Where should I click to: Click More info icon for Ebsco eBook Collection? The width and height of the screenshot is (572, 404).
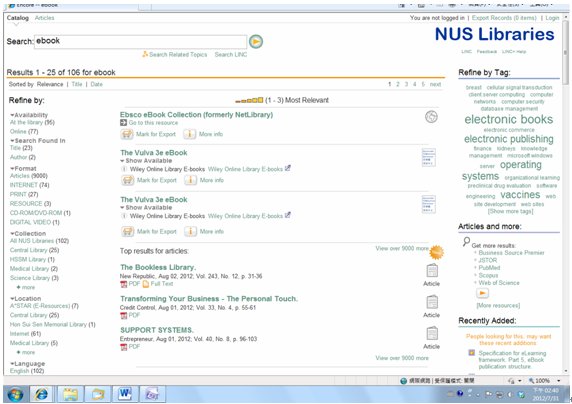[190, 134]
